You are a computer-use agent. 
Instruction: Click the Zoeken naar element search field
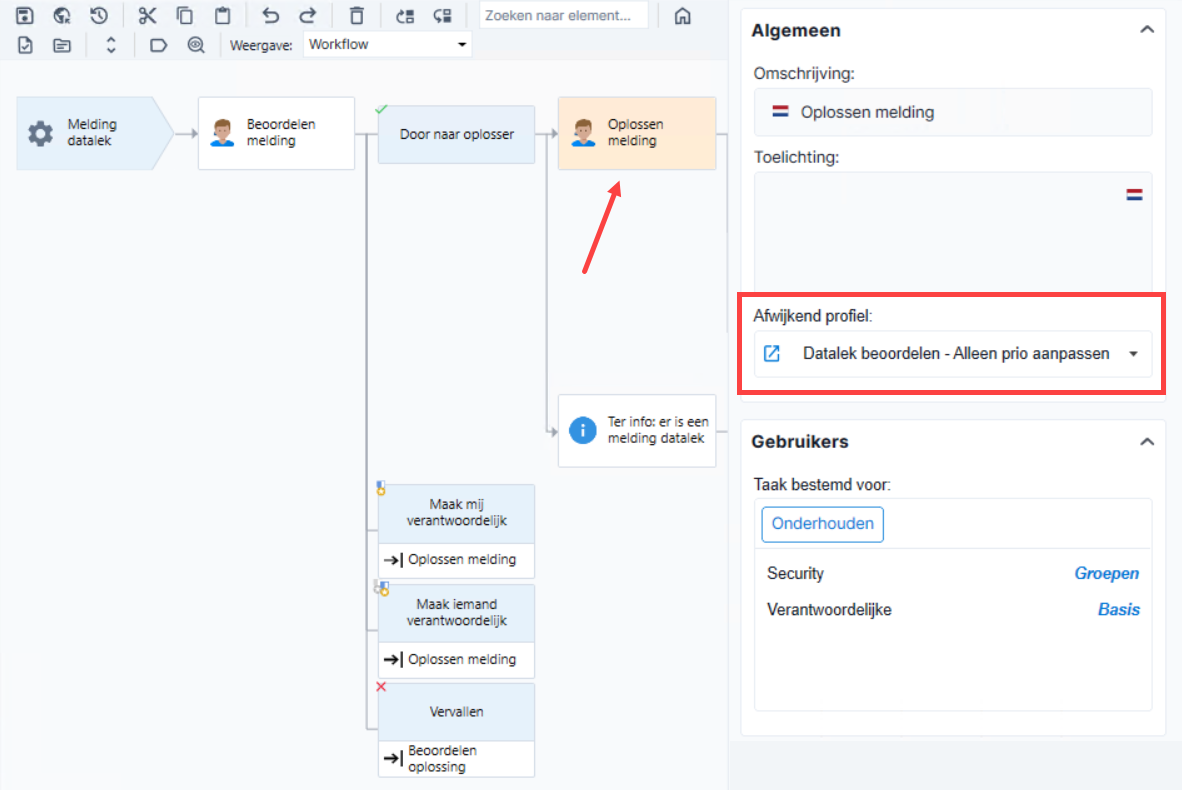tap(563, 15)
